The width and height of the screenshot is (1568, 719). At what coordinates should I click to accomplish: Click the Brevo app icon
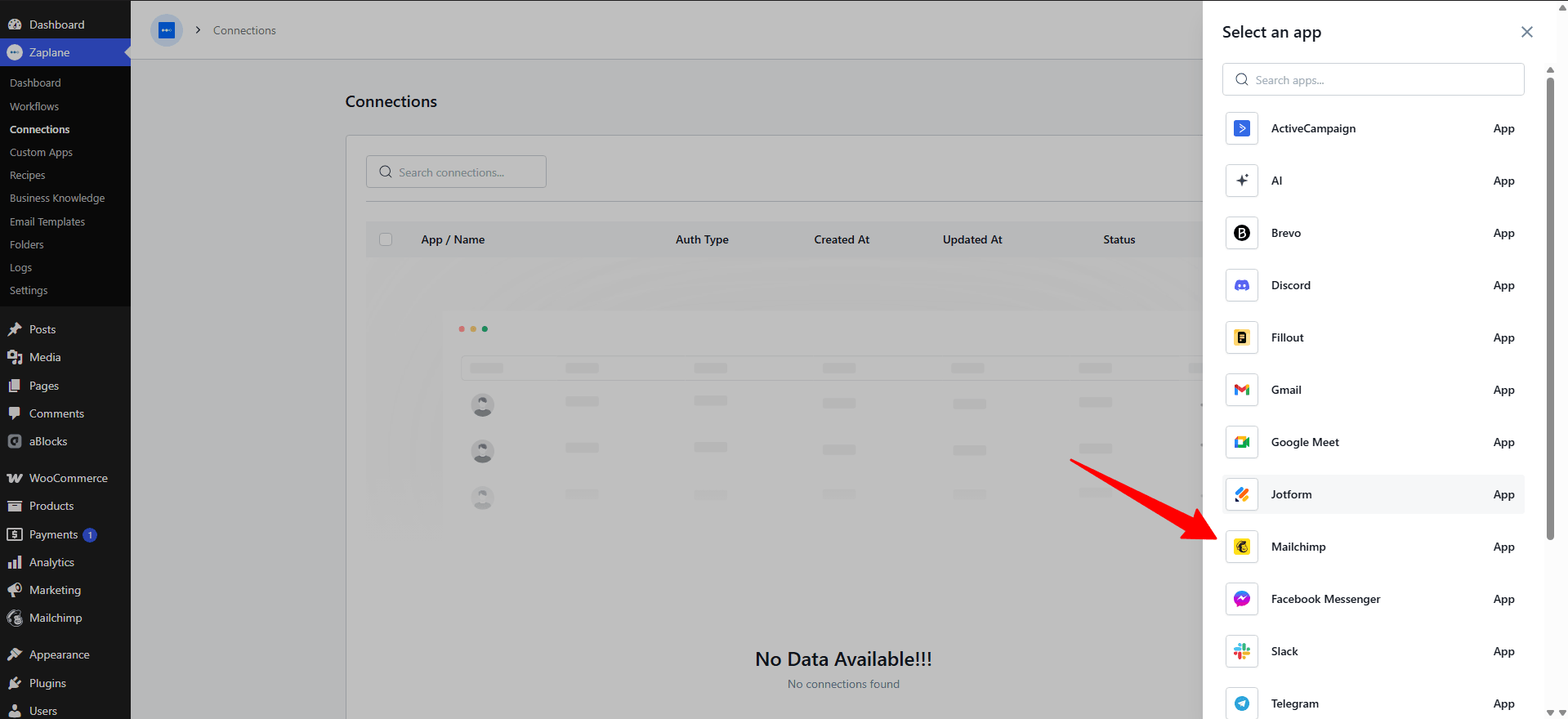tap(1241, 233)
